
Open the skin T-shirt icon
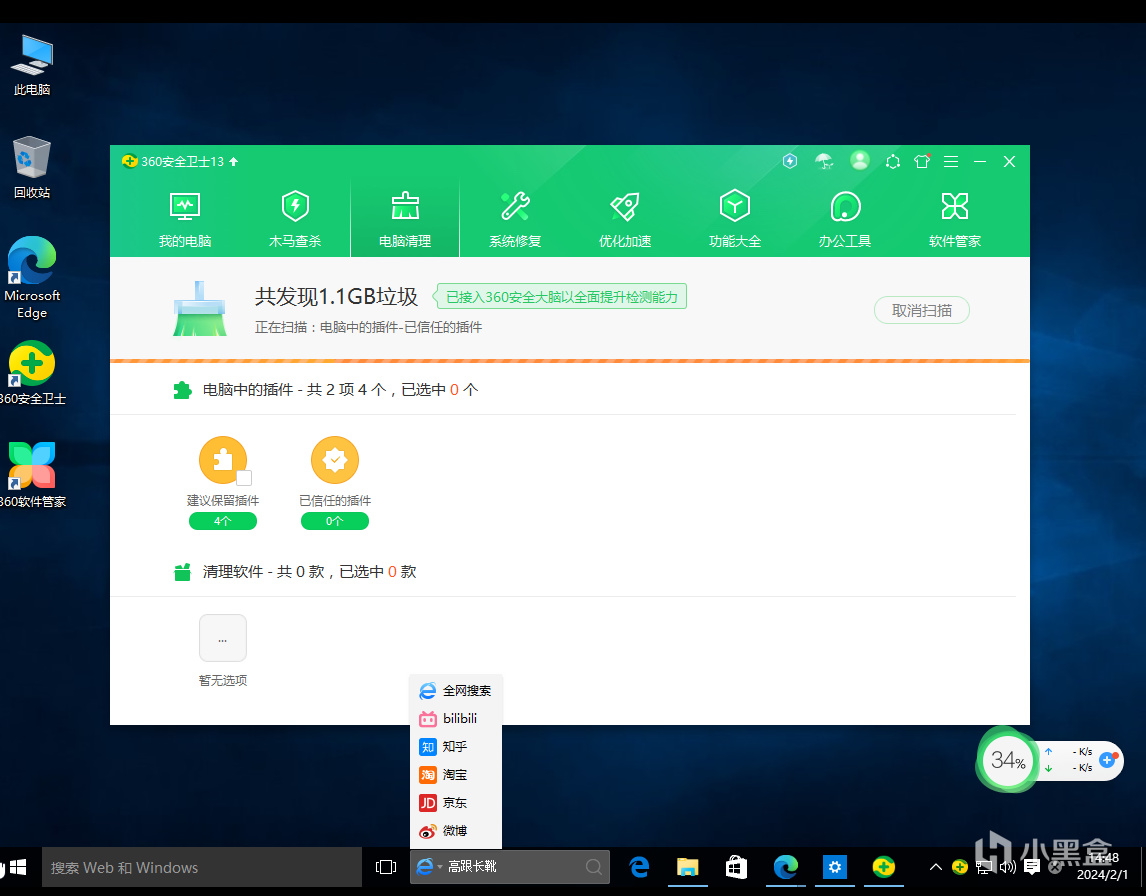(x=922, y=162)
